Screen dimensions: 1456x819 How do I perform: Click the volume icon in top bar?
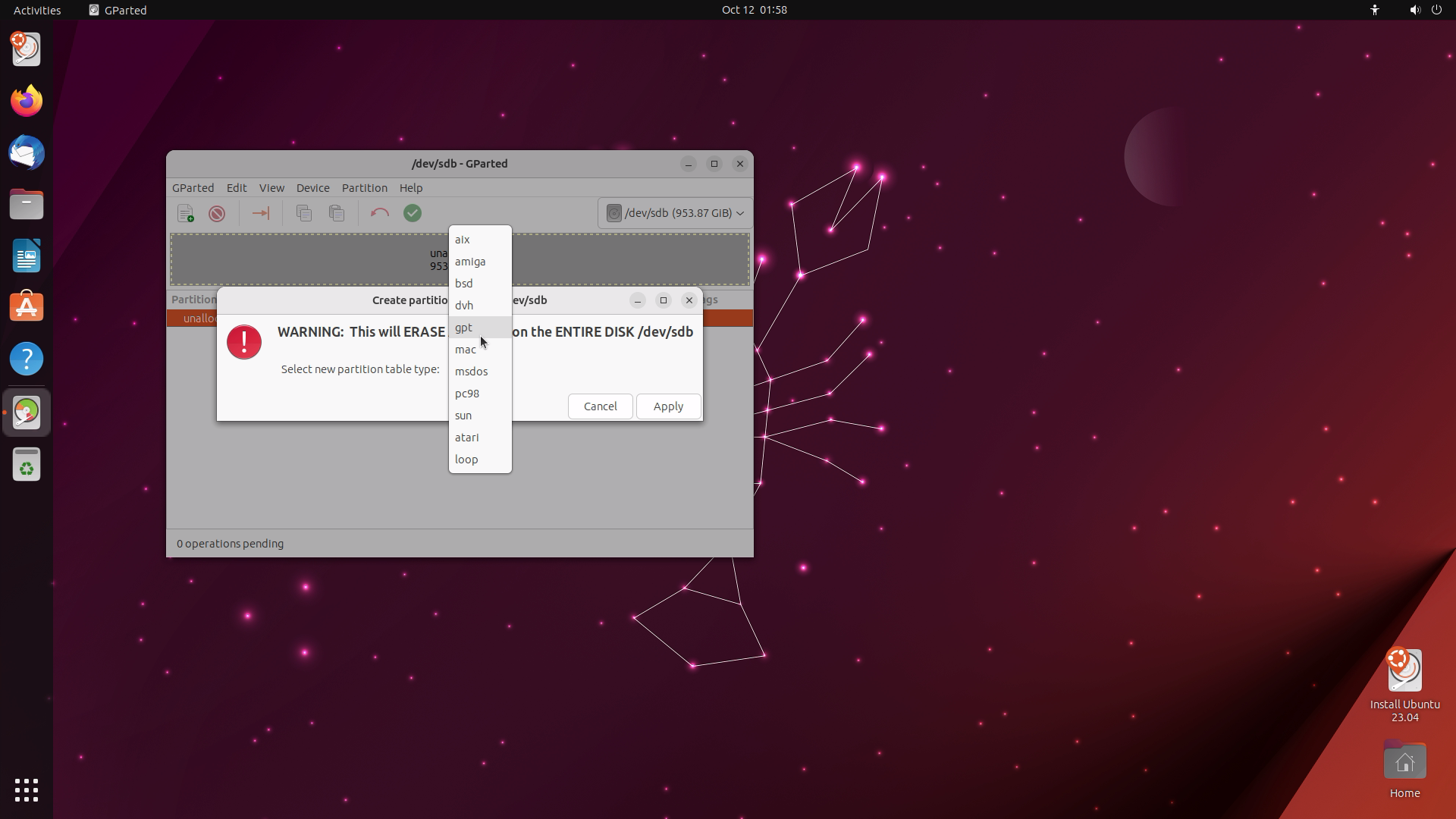pos(1414,10)
